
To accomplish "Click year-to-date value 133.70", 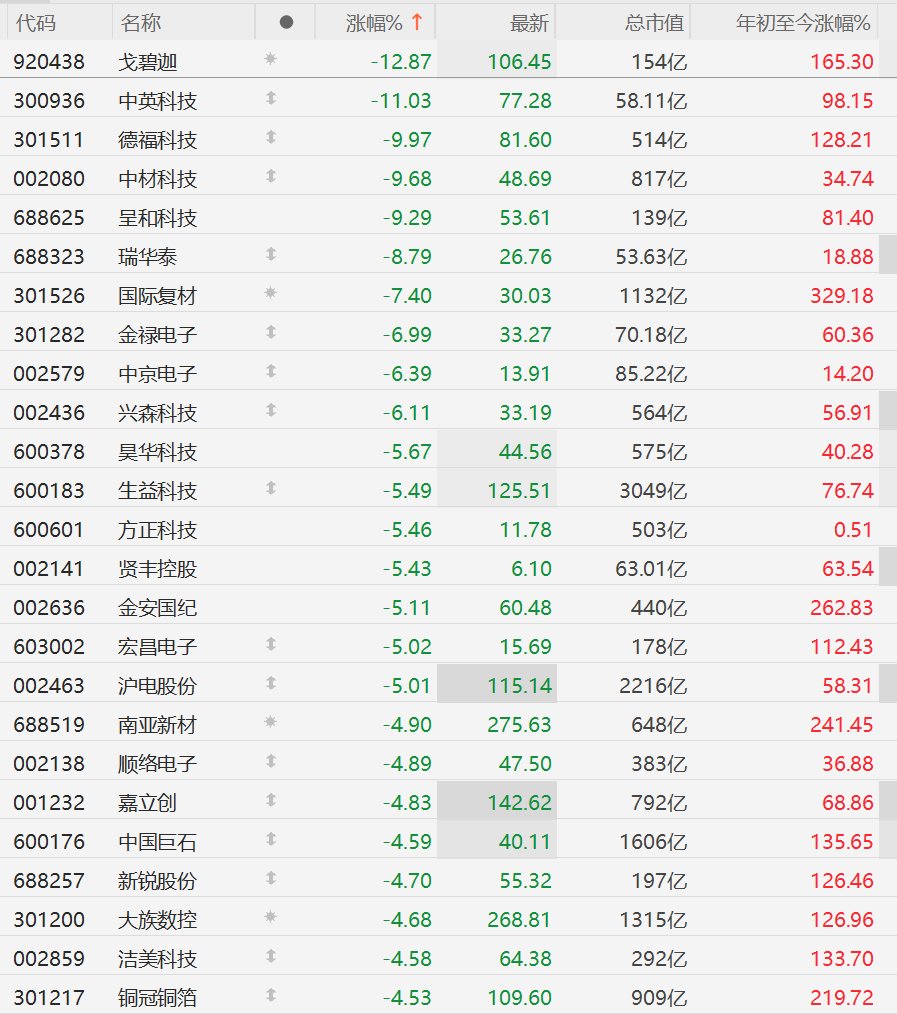I will click(x=841, y=958).
